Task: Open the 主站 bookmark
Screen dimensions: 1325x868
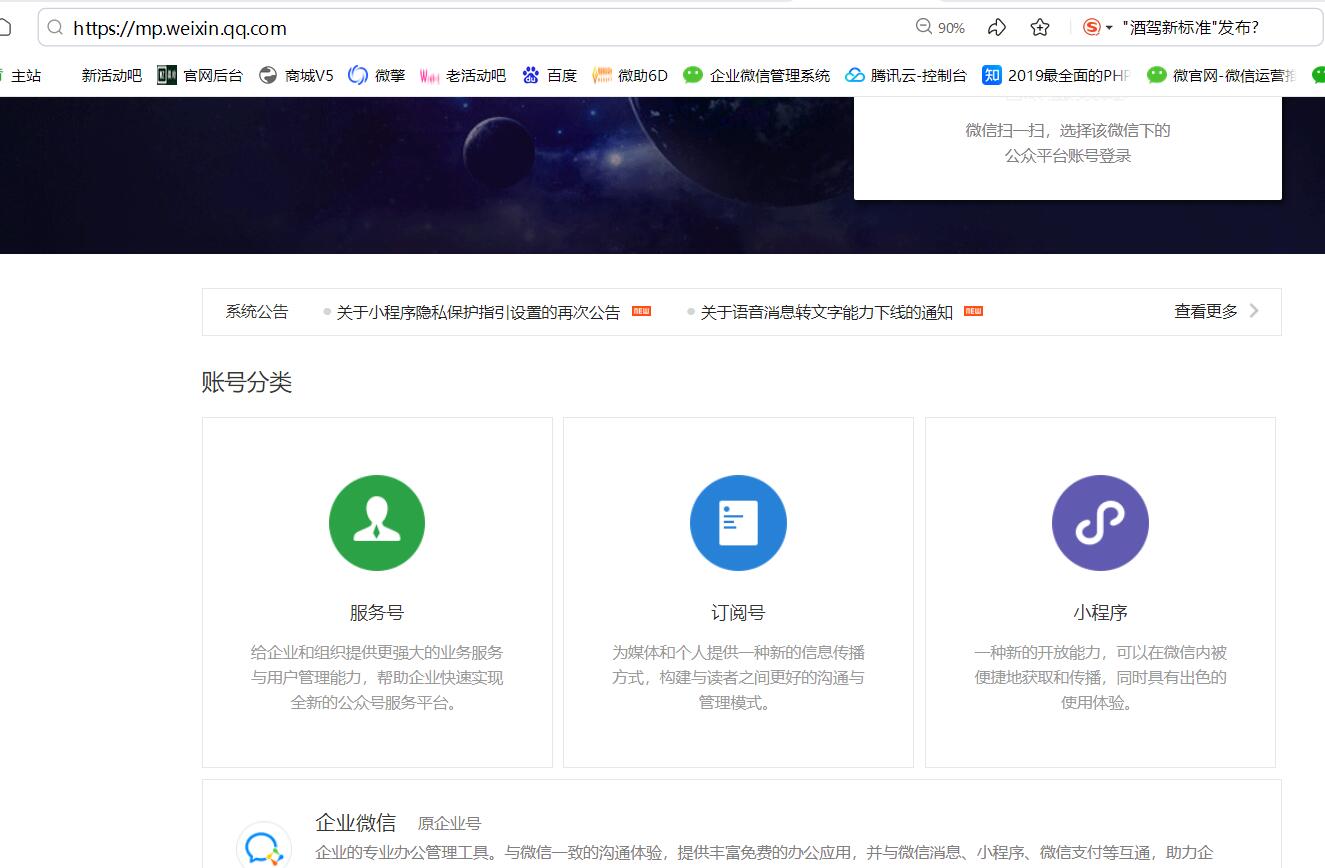Action: pyautogui.click(x=26, y=75)
